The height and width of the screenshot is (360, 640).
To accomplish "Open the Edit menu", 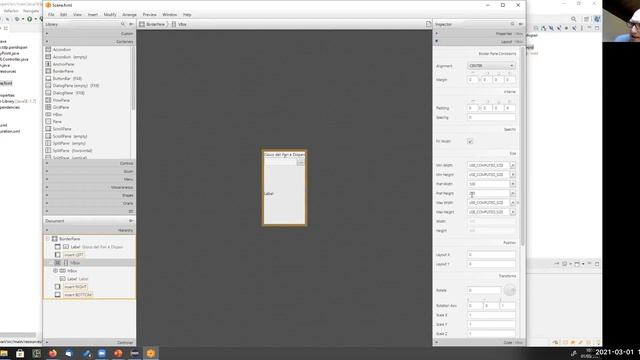I will tap(63, 15).
